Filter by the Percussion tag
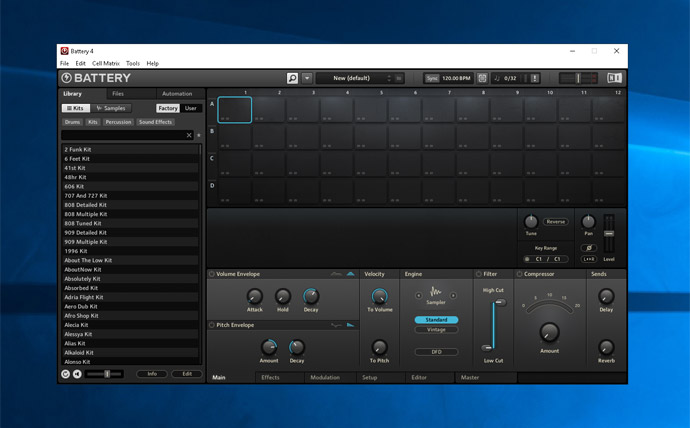The width and height of the screenshot is (690, 428). [118, 122]
